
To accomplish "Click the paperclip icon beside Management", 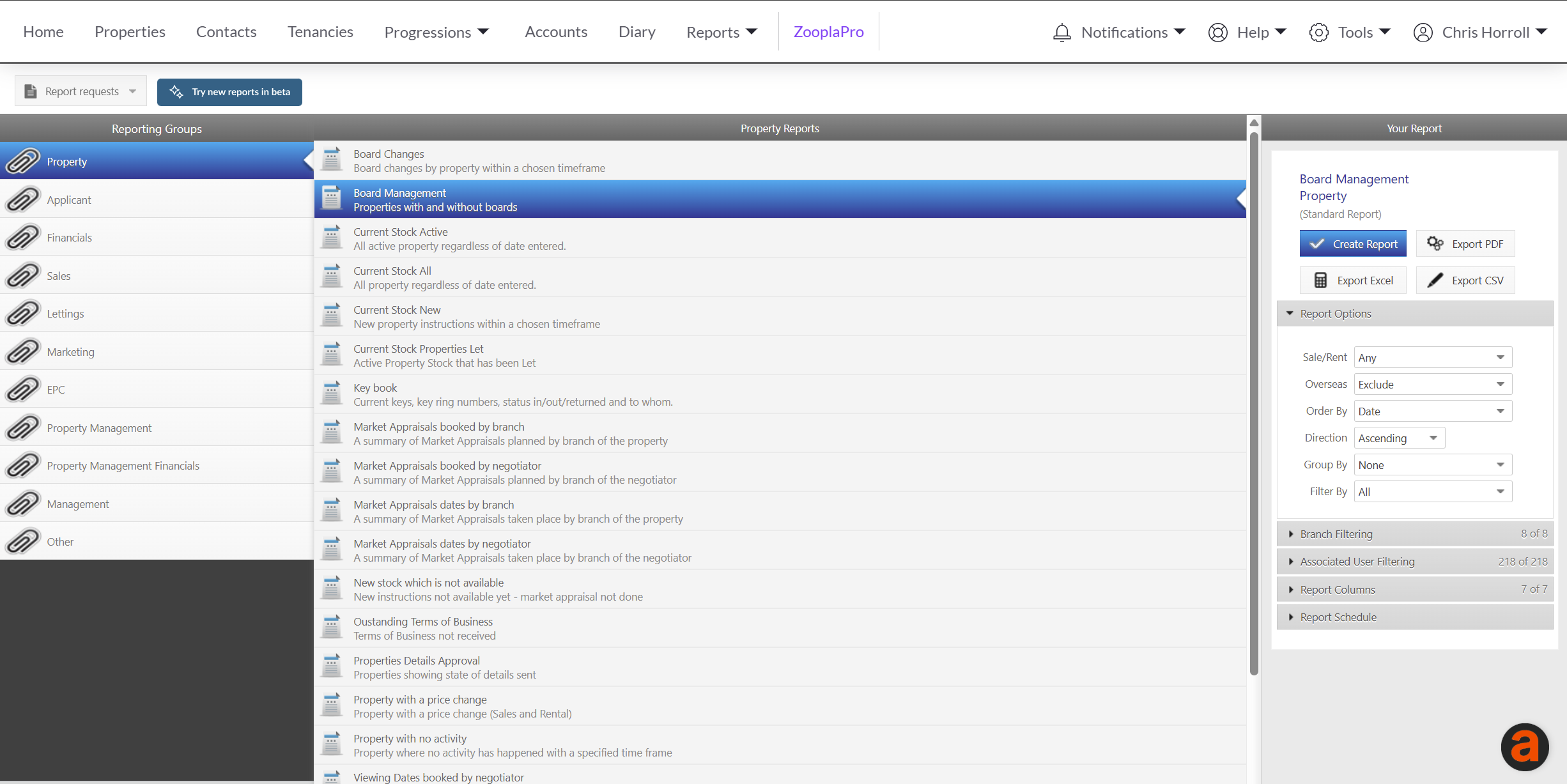I will coord(23,504).
